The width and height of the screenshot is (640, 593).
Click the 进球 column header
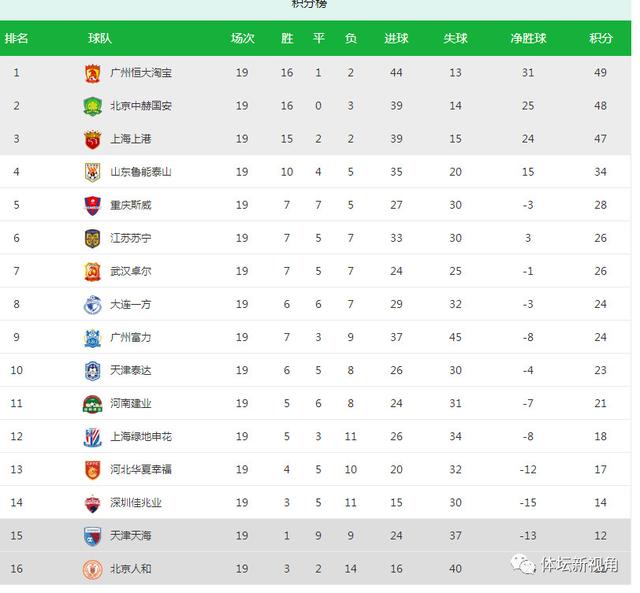coord(396,39)
